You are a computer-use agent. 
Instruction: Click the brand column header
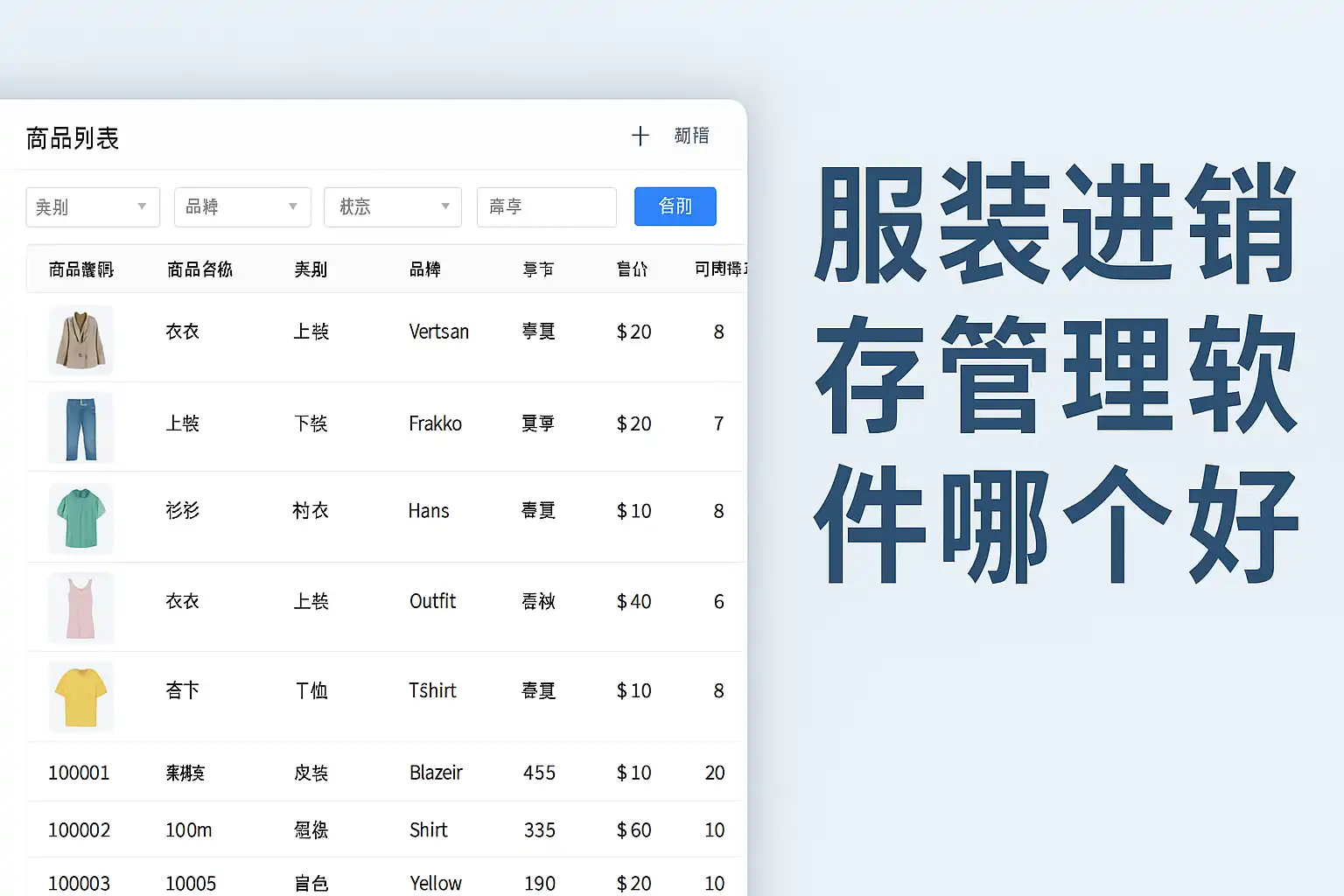pos(425,269)
